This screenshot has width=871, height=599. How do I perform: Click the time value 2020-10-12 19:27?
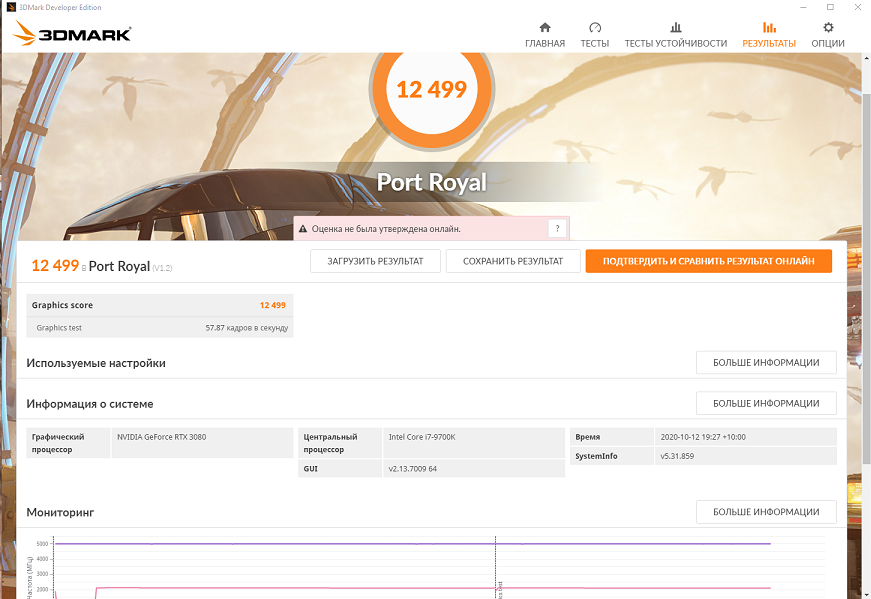click(703, 437)
